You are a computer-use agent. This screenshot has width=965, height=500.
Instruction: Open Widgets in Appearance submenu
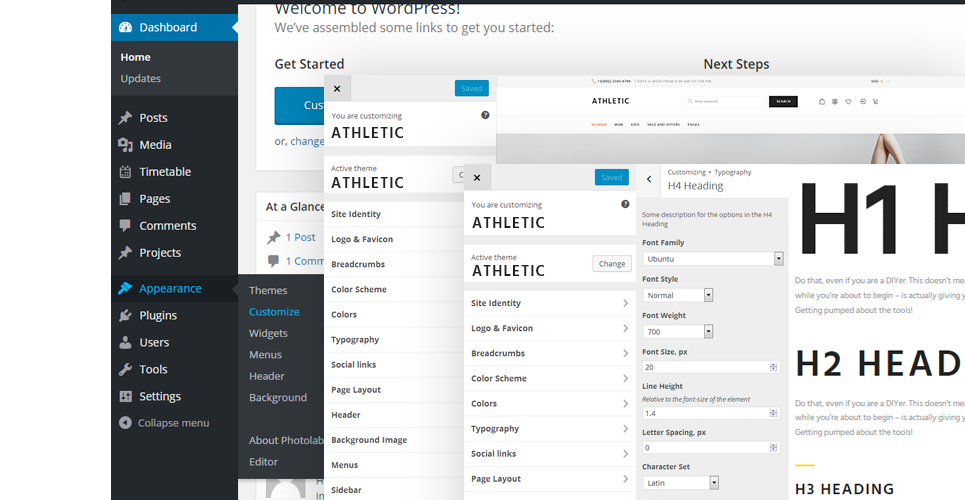pyautogui.click(x=268, y=333)
